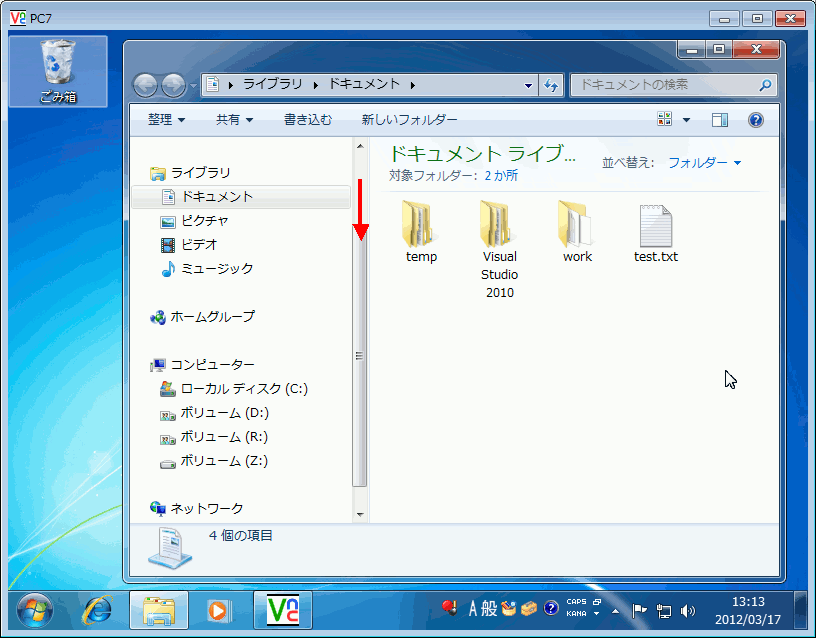Toggle the preview pane icon
This screenshot has width=816, height=638.
click(x=719, y=119)
